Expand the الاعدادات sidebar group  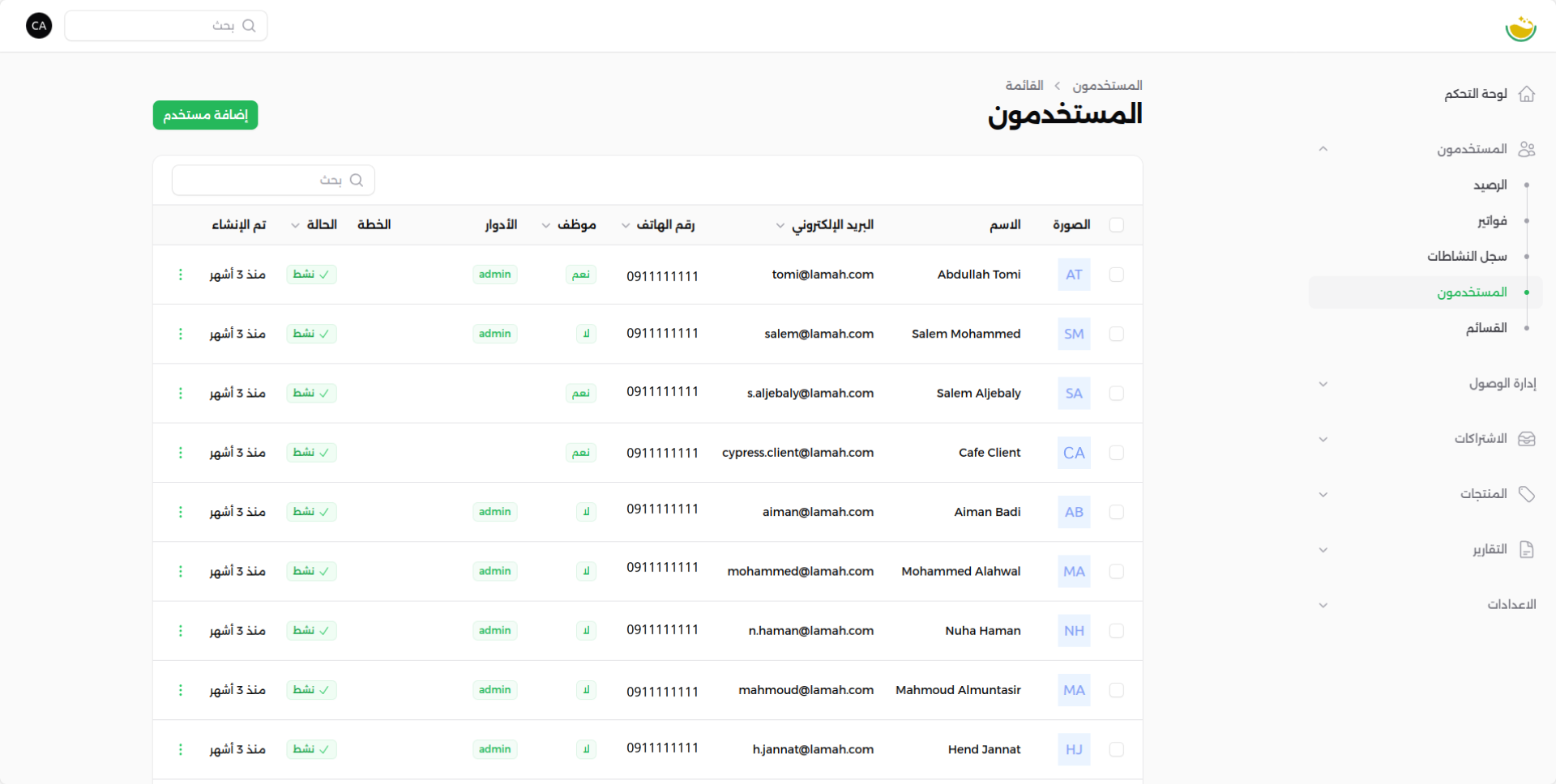[x=1323, y=605]
